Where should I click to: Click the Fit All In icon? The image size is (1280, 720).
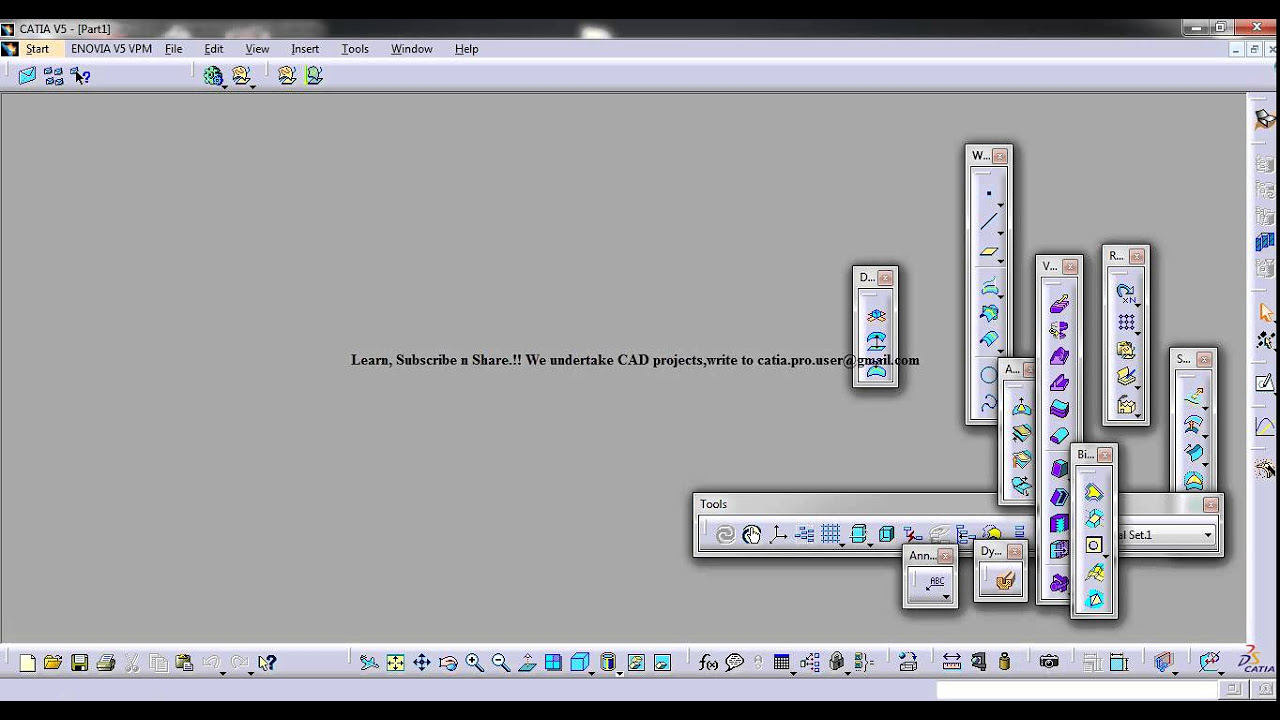tap(394, 662)
